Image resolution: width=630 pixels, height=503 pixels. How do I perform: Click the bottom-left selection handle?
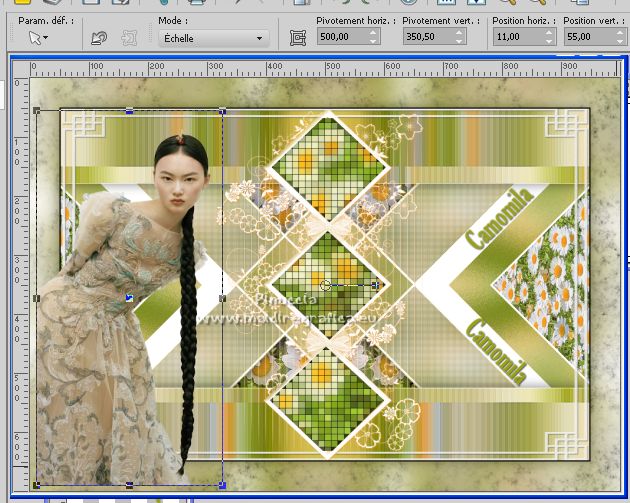click(37, 485)
